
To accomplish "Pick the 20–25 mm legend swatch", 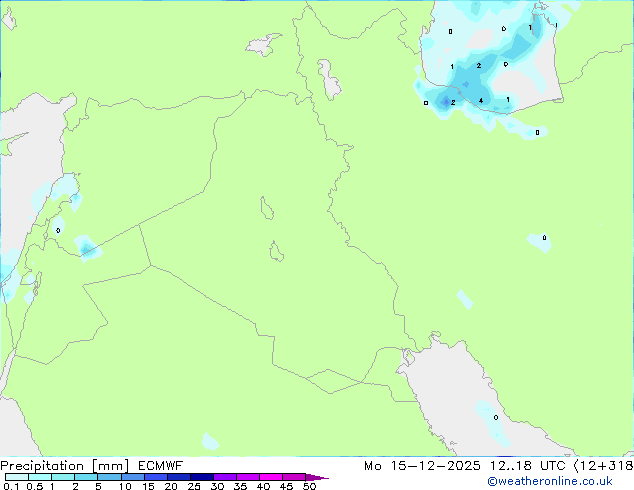I will 179,477.
